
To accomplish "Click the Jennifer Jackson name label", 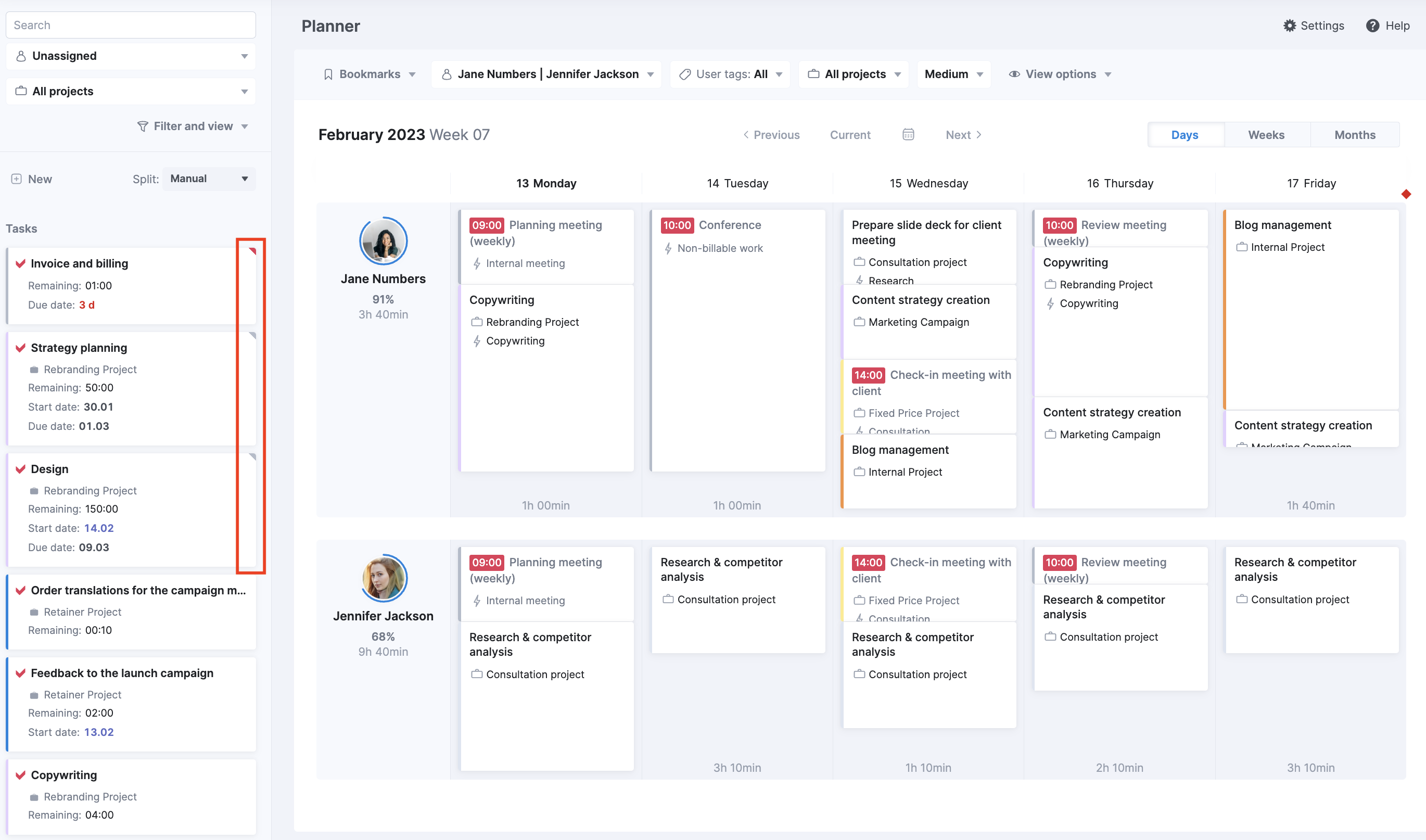I will tap(383, 616).
